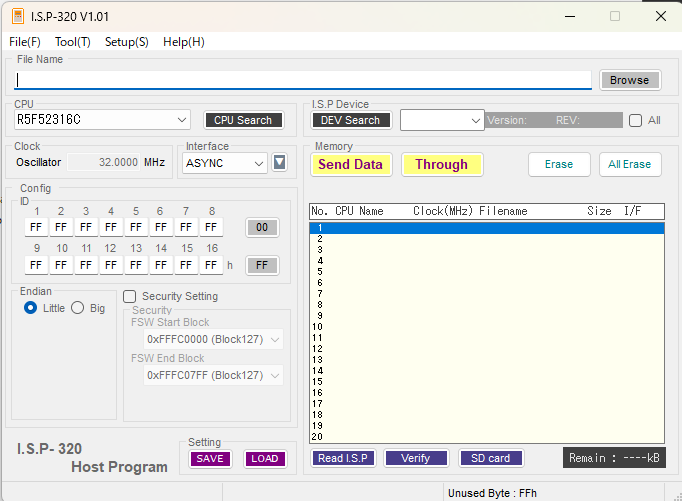Image resolution: width=682 pixels, height=501 pixels.
Task: Select the Little endian radio button
Action: pyautogui.click(x=30, y=308)
